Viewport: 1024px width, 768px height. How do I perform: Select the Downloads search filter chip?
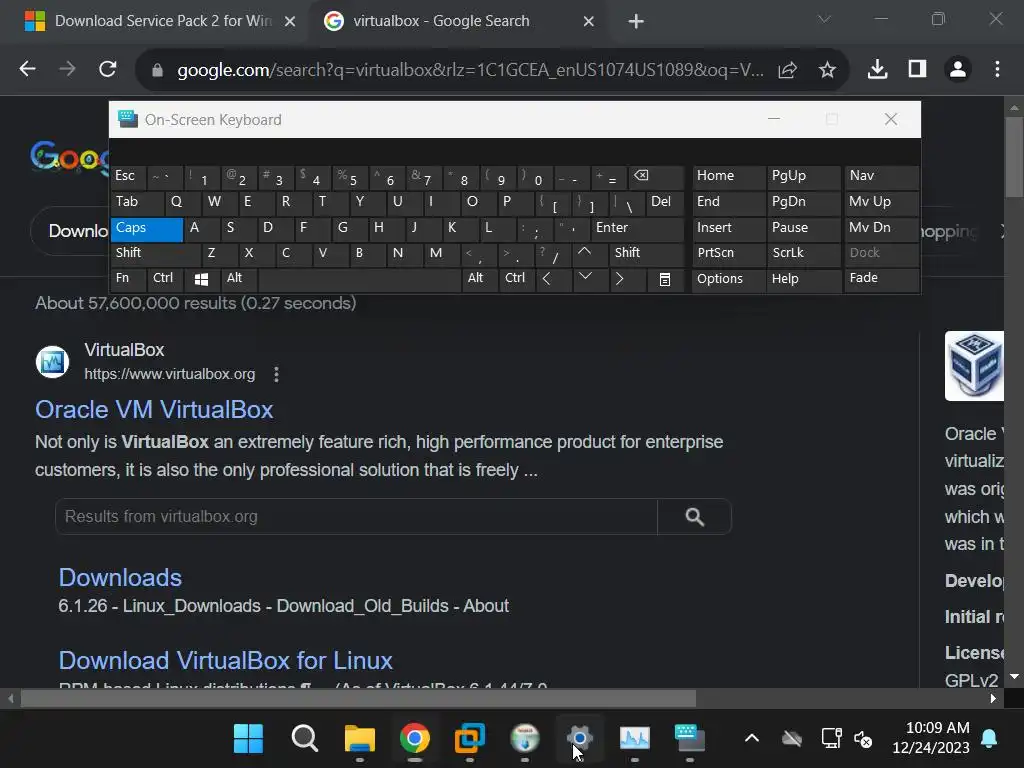coord(71,231)
